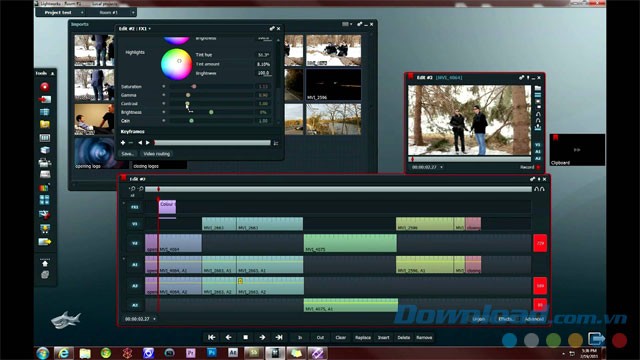Toggle keyframing for the Saturation parameter
The width and height of the screenshot is (640, 360).
tap(164, 87)
